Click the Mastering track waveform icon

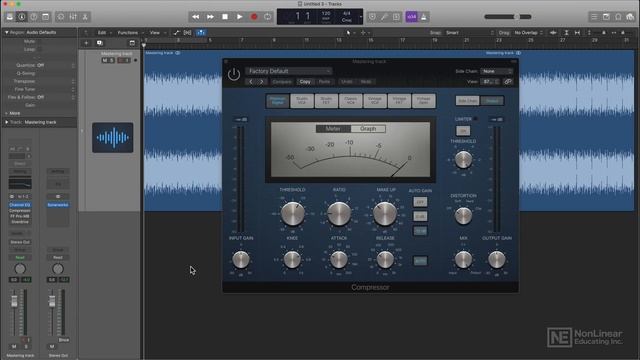[113, 138]
